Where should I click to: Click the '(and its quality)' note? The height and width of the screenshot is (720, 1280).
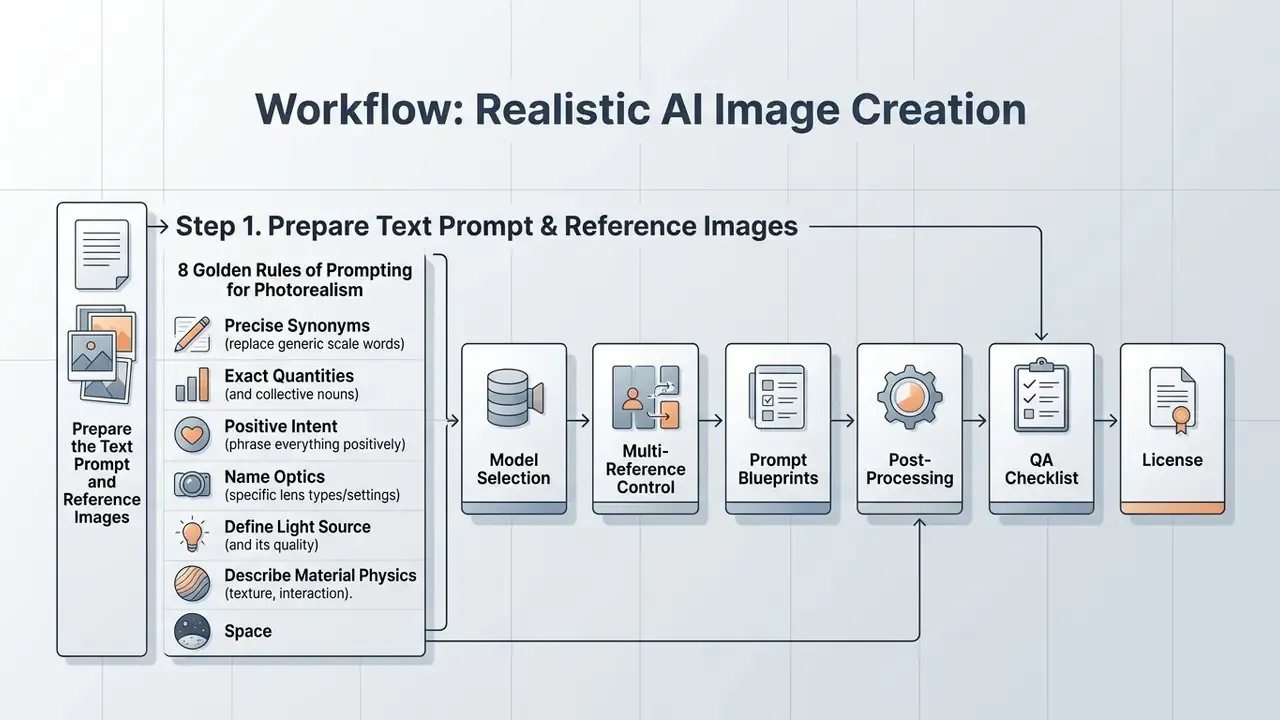(x=271, y=545)
